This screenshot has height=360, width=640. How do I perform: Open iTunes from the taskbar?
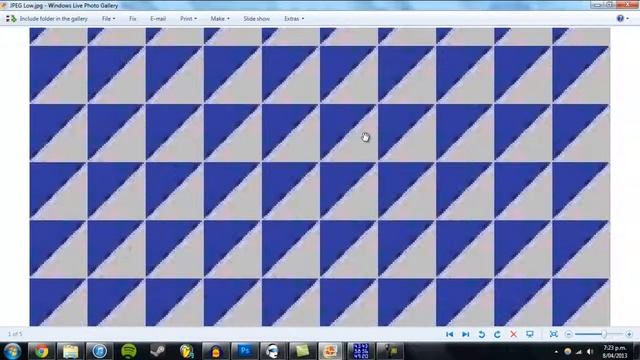point(99,351)
